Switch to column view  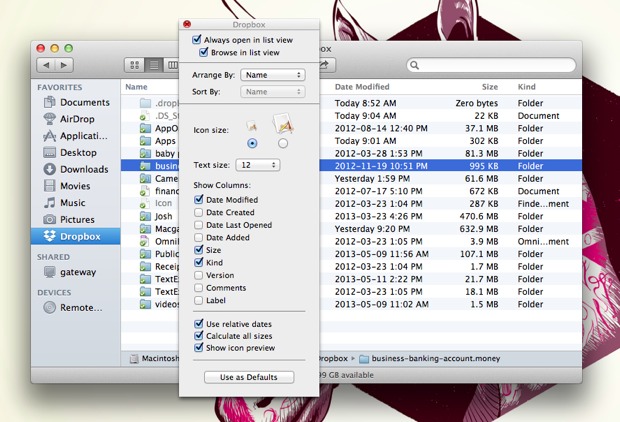pyautogui.click(x=172, y=65)
